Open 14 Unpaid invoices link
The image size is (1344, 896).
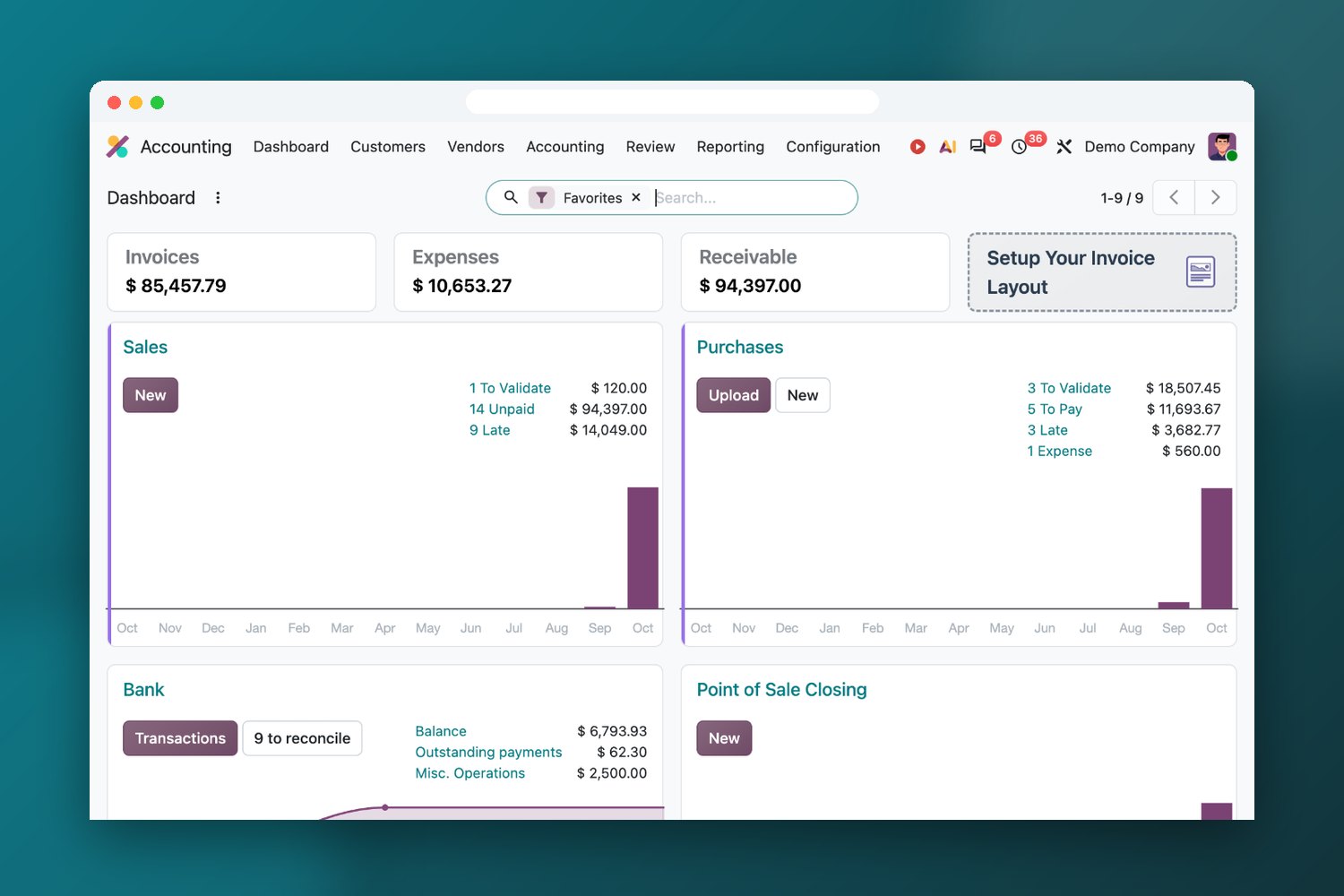point(502,409)
